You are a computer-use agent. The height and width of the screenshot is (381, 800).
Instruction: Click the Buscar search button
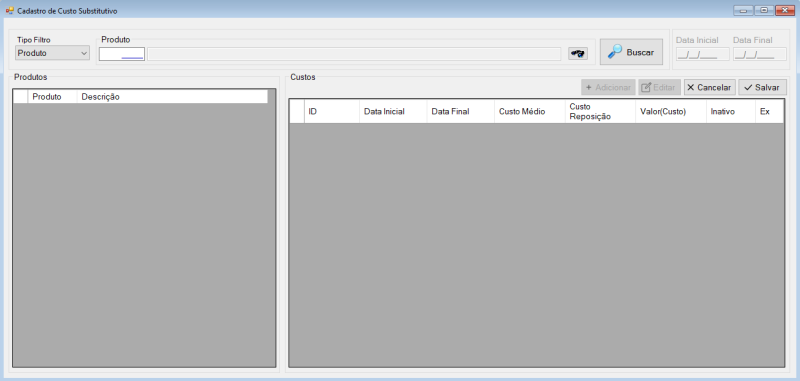(x=631, y=52)
